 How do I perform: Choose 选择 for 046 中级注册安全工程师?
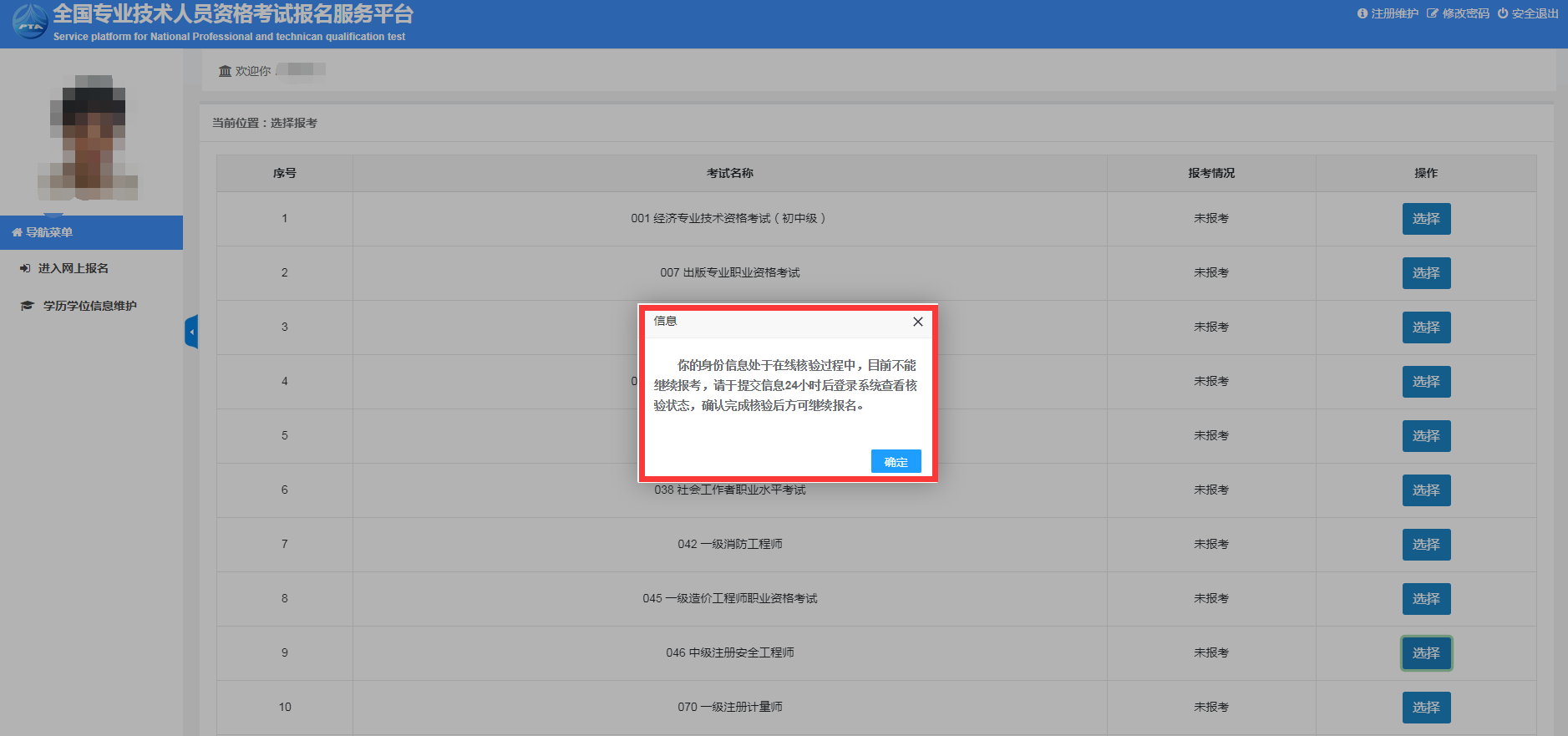click(1425, 653)
